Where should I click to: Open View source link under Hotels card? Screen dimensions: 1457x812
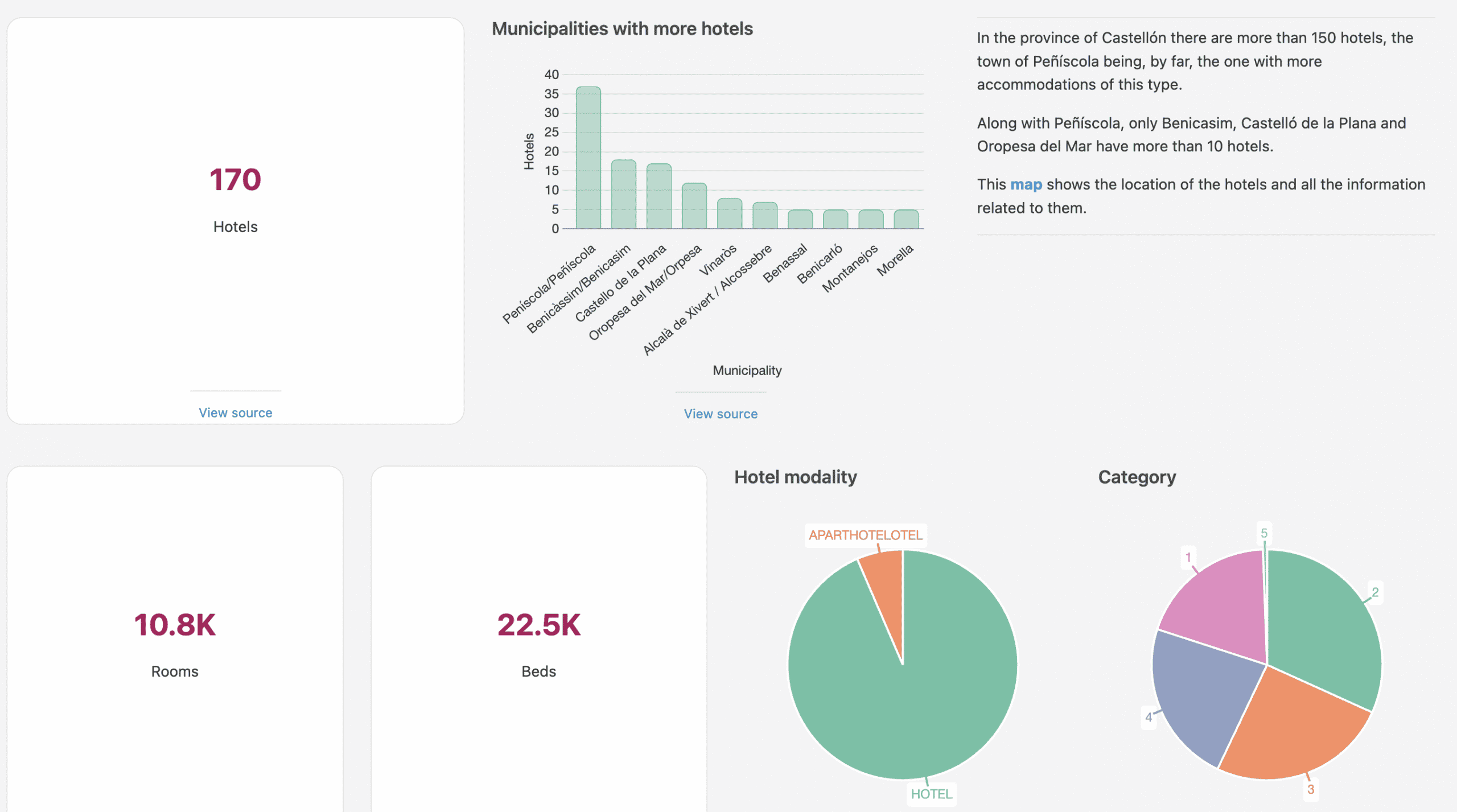click(235, 413)
